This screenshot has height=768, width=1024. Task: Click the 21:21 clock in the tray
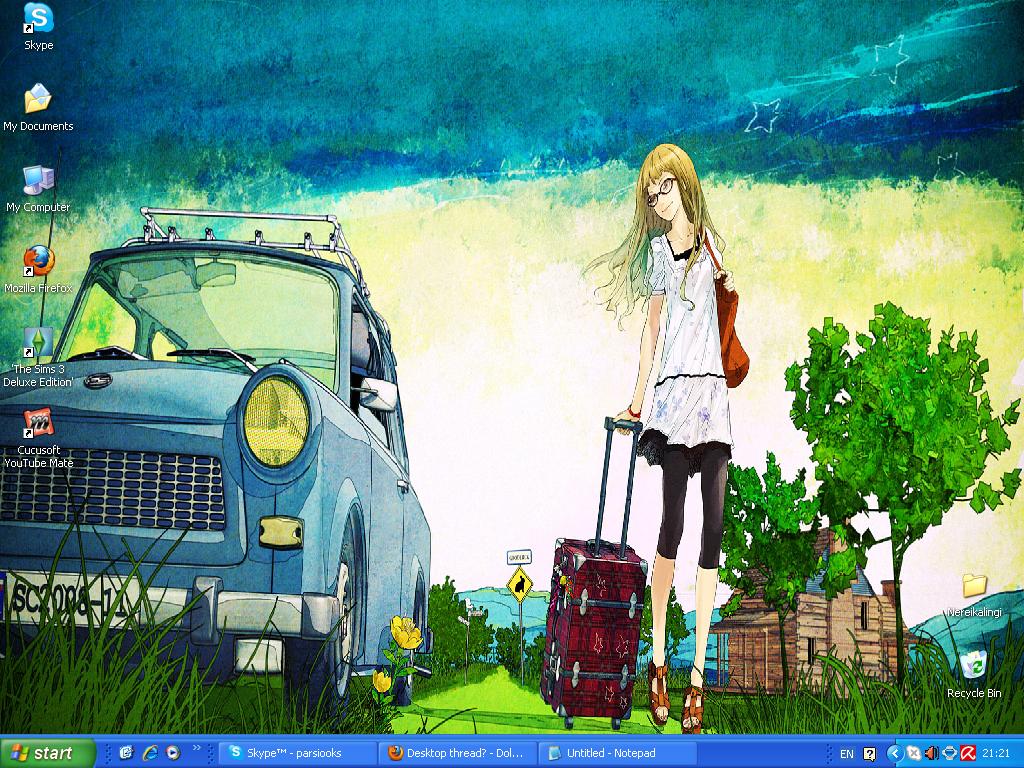(995, 754)
